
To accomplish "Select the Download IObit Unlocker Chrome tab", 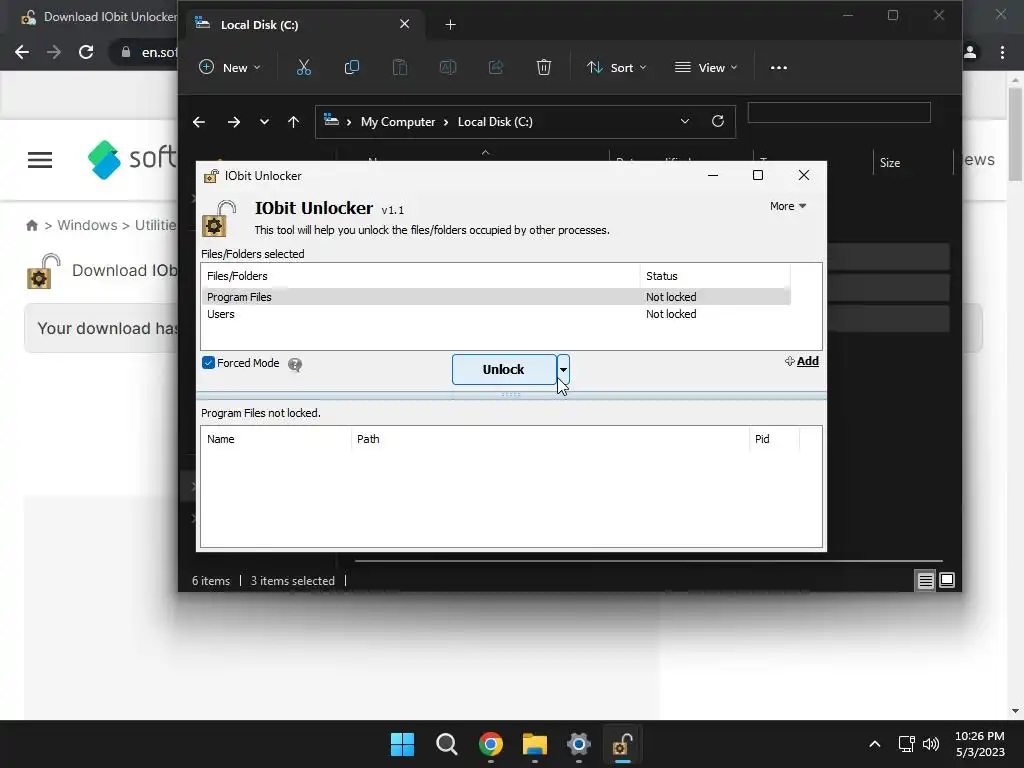I will click(x=98, y=17).
